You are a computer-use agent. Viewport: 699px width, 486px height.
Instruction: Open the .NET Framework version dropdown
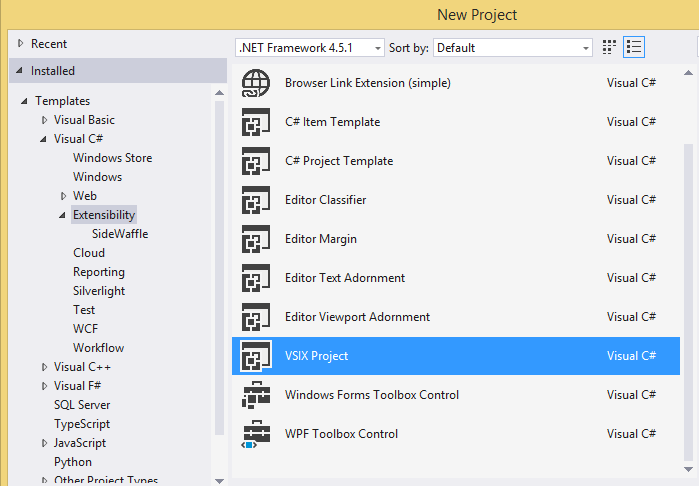310,48
